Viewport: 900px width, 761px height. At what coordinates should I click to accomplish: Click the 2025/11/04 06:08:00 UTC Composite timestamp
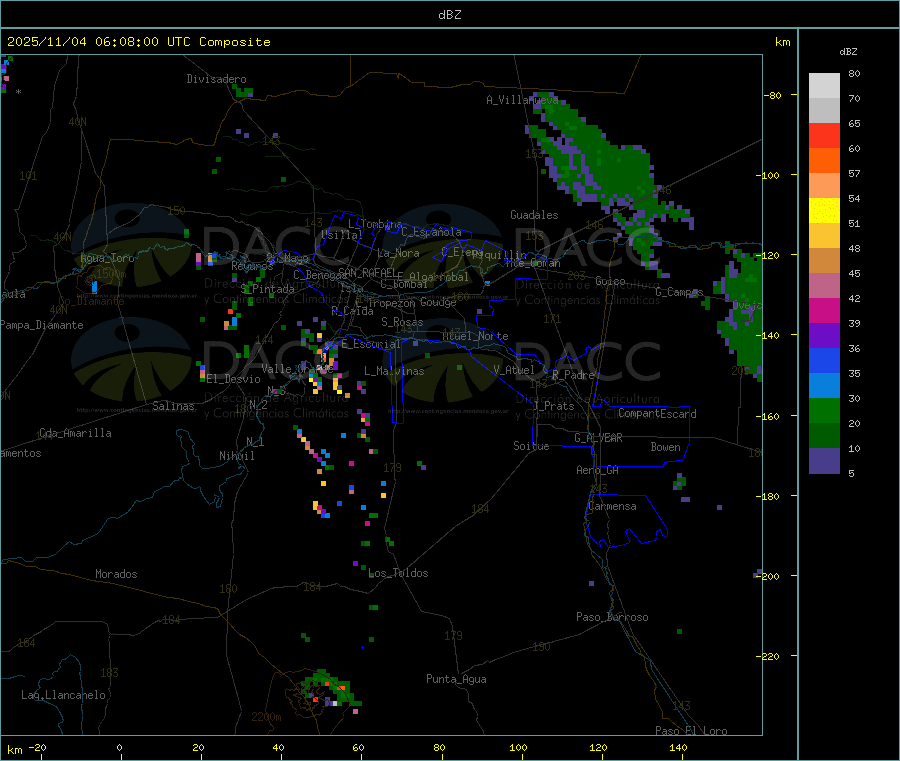tap(138, 42)
